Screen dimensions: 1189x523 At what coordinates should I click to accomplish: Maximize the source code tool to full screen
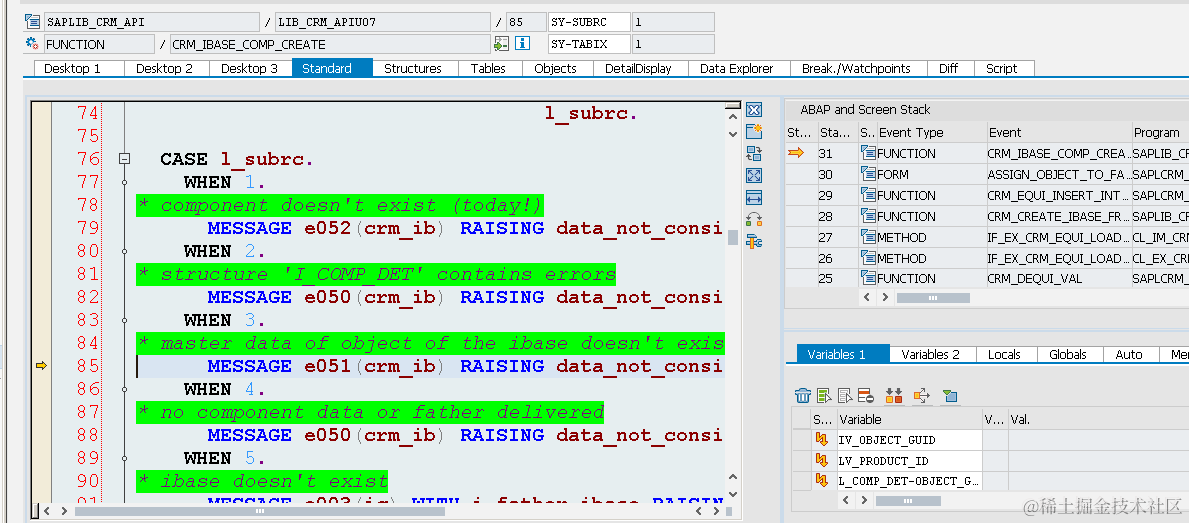(x=754, y=175)
